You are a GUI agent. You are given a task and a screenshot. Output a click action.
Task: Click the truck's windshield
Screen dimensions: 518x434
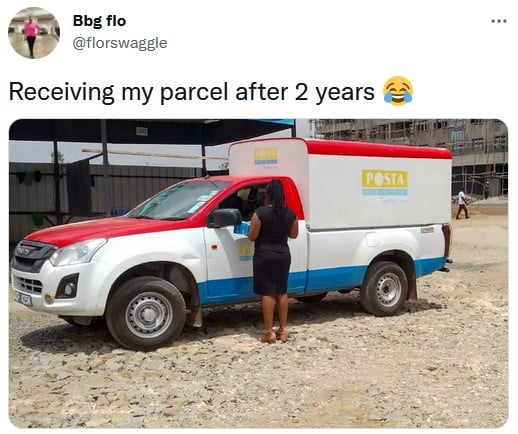point(178,200)
